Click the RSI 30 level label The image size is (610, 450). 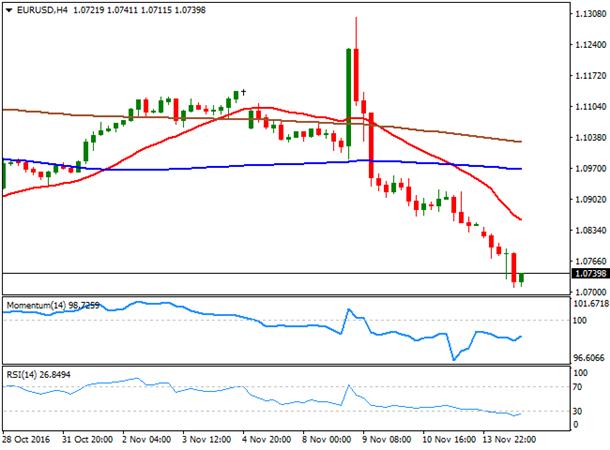pyautogui.click(x=577, y=411)
